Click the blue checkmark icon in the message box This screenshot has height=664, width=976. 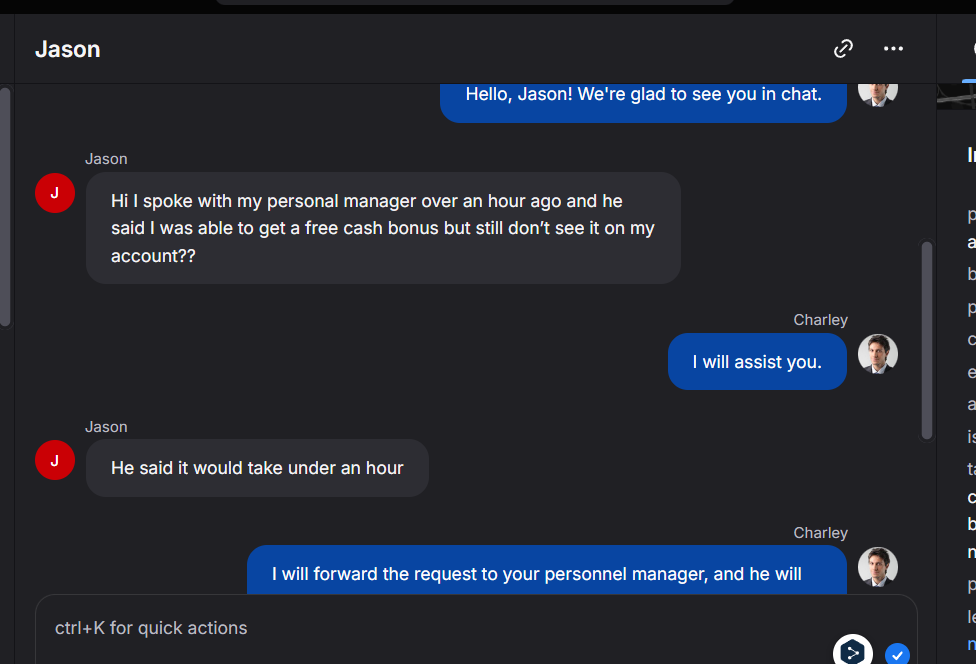click(897, 654)
